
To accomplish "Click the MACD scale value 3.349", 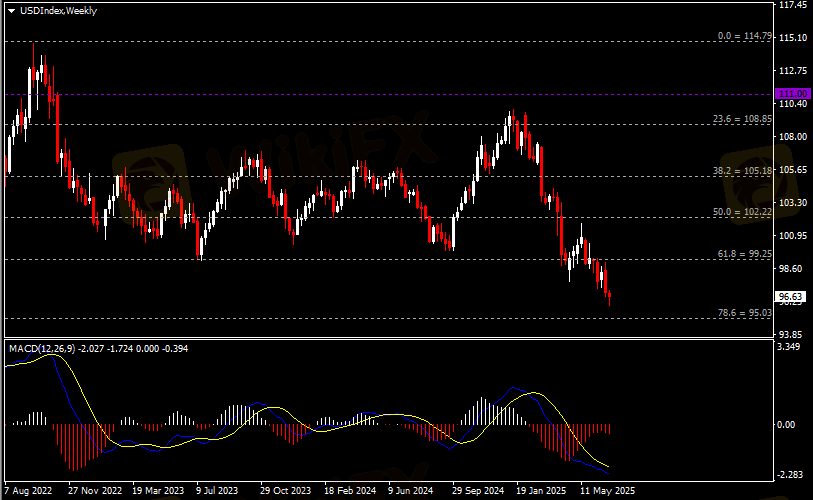I will coord(789,346).
